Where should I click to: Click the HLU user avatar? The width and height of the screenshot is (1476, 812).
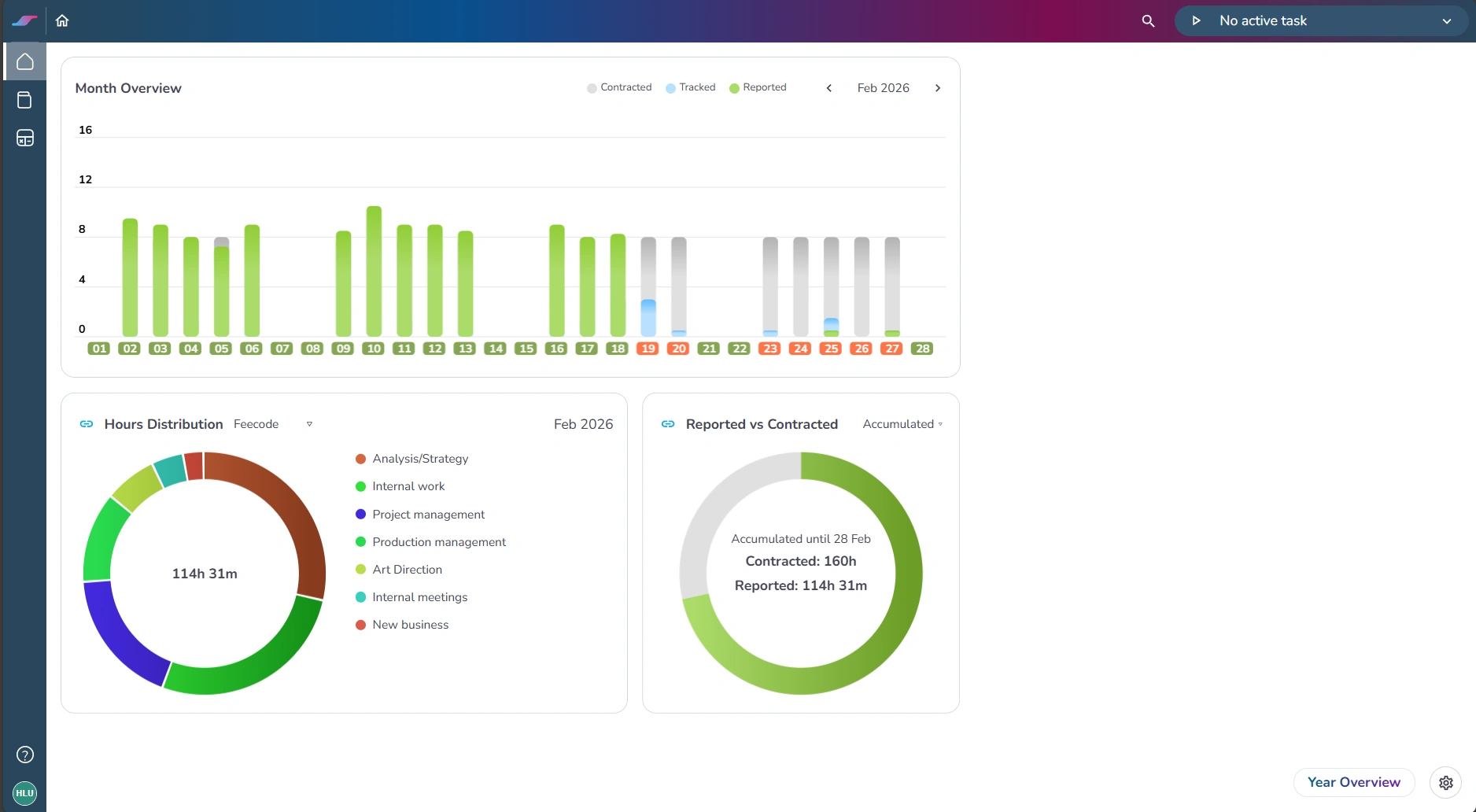coord(25,793)
